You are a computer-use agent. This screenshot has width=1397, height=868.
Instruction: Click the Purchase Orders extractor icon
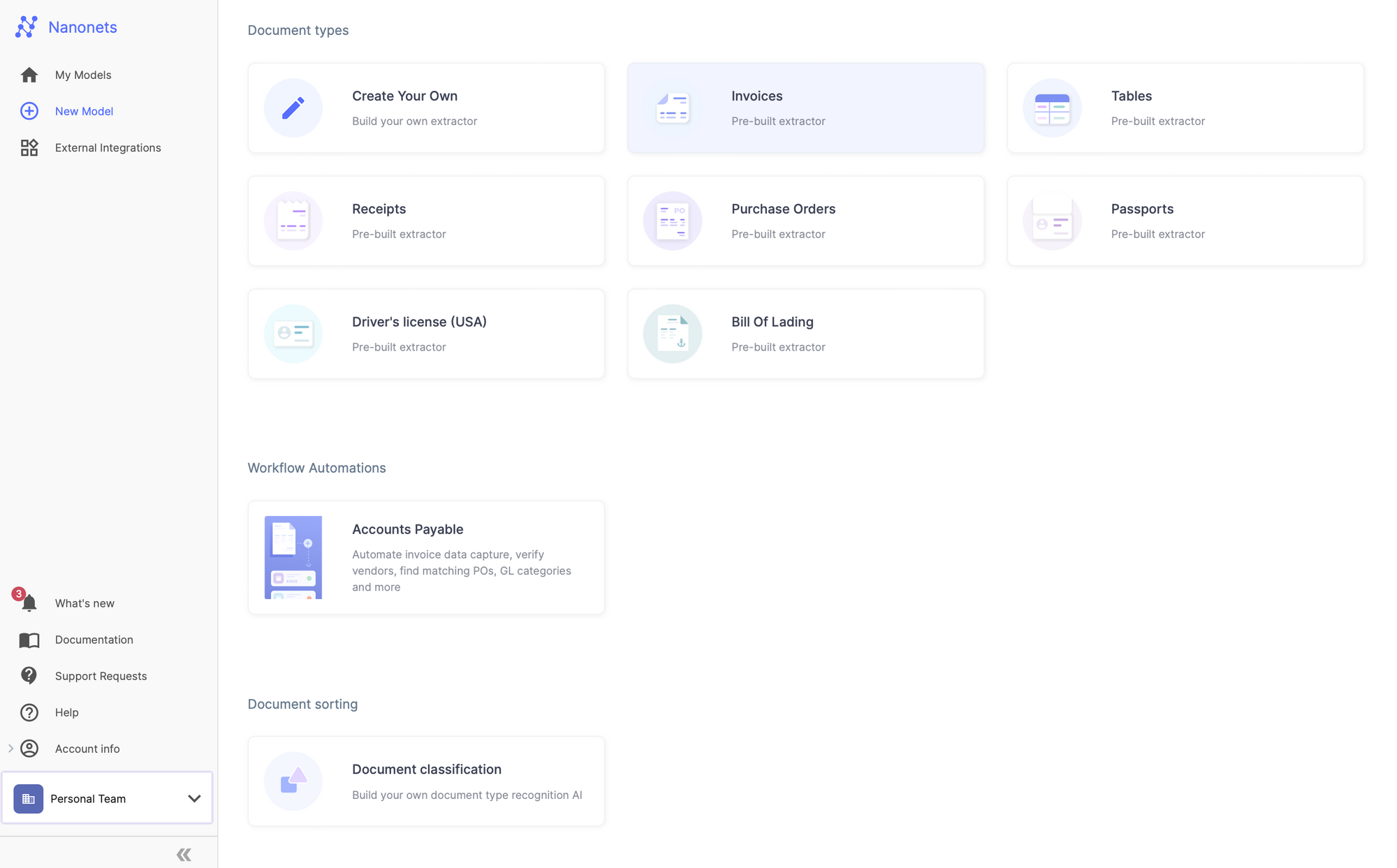[x=673, y=221]
